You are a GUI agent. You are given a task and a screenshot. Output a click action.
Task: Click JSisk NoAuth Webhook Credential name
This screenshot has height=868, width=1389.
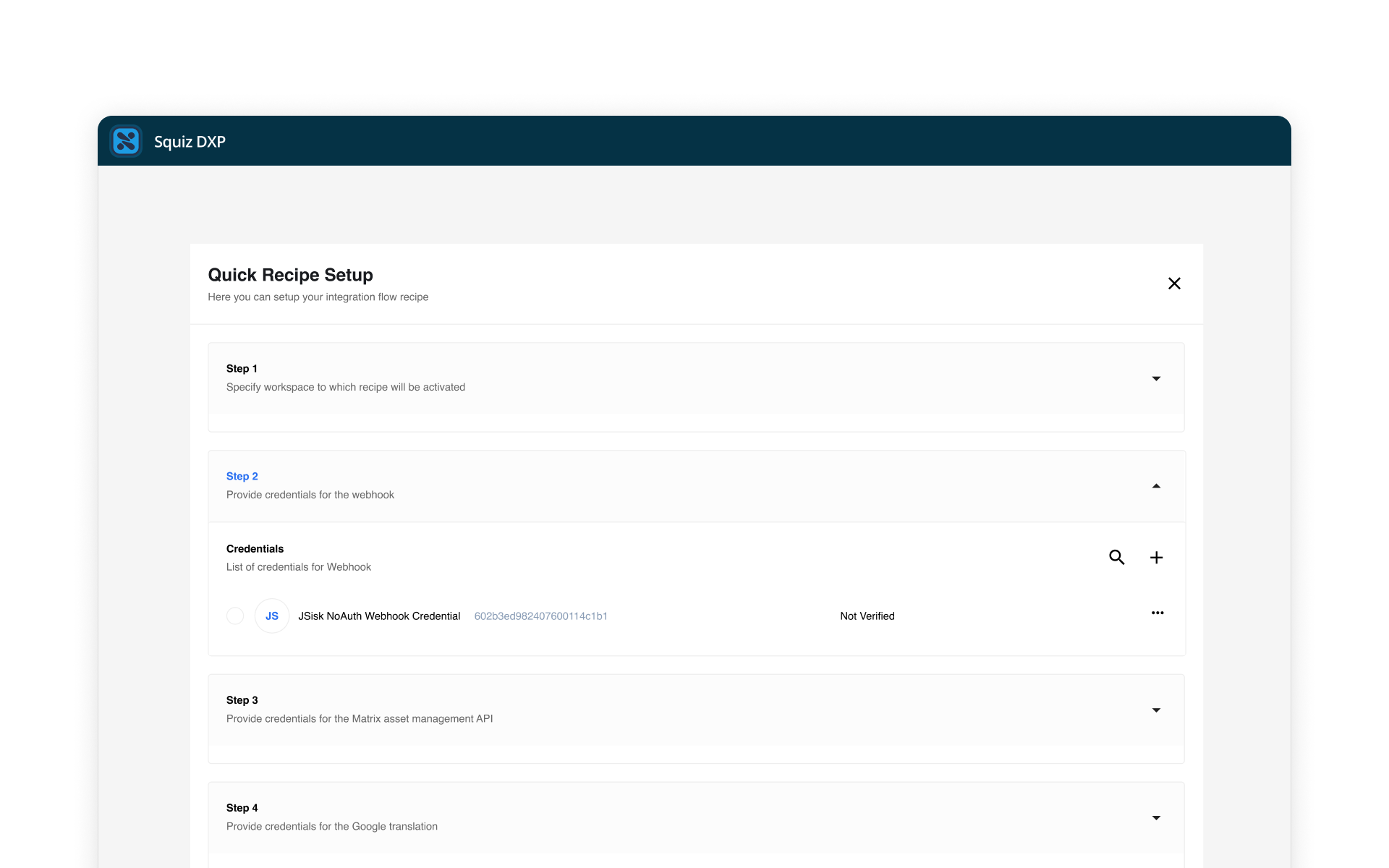click(379, 616)
